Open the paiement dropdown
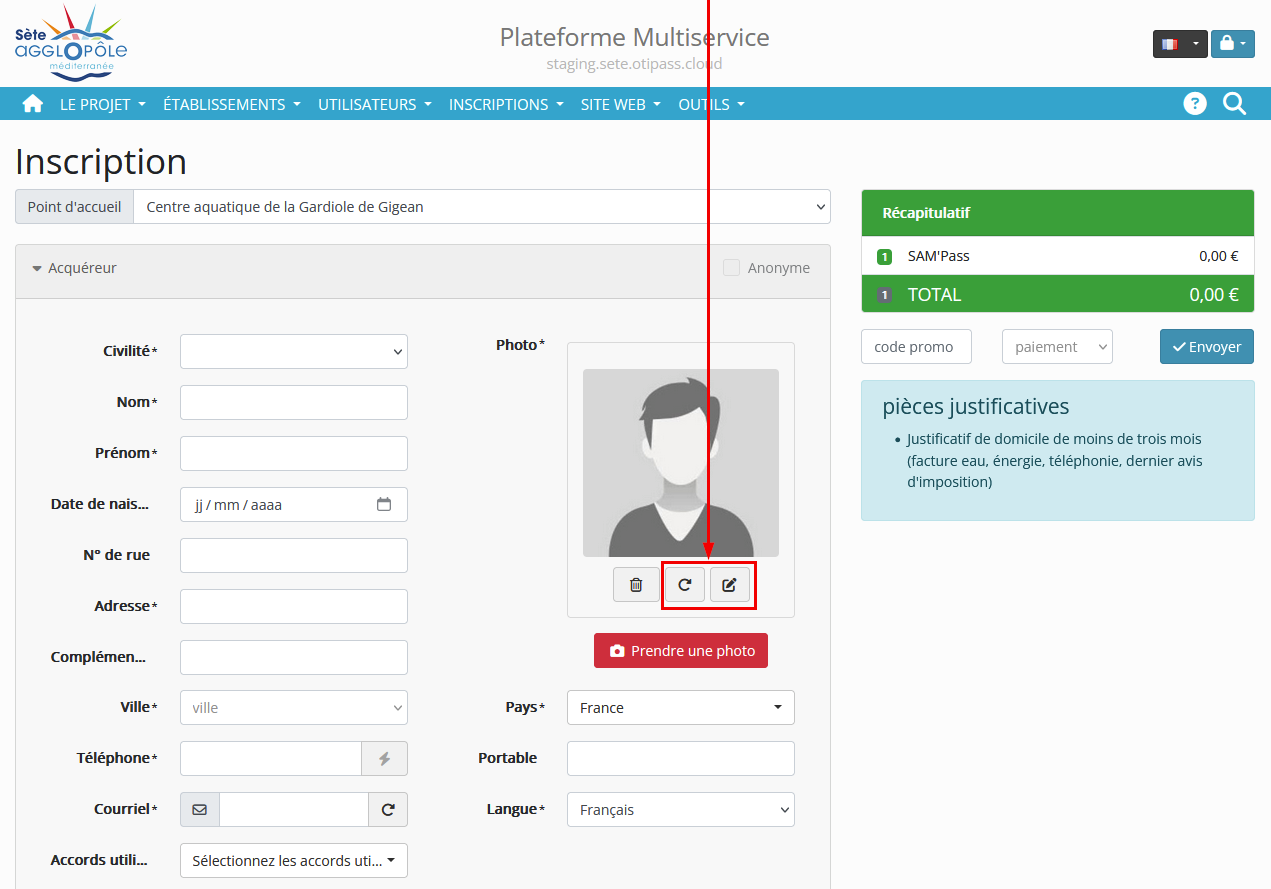Screen dimensions: 1271x889 pyautogui.click(x=1056, y=347)
